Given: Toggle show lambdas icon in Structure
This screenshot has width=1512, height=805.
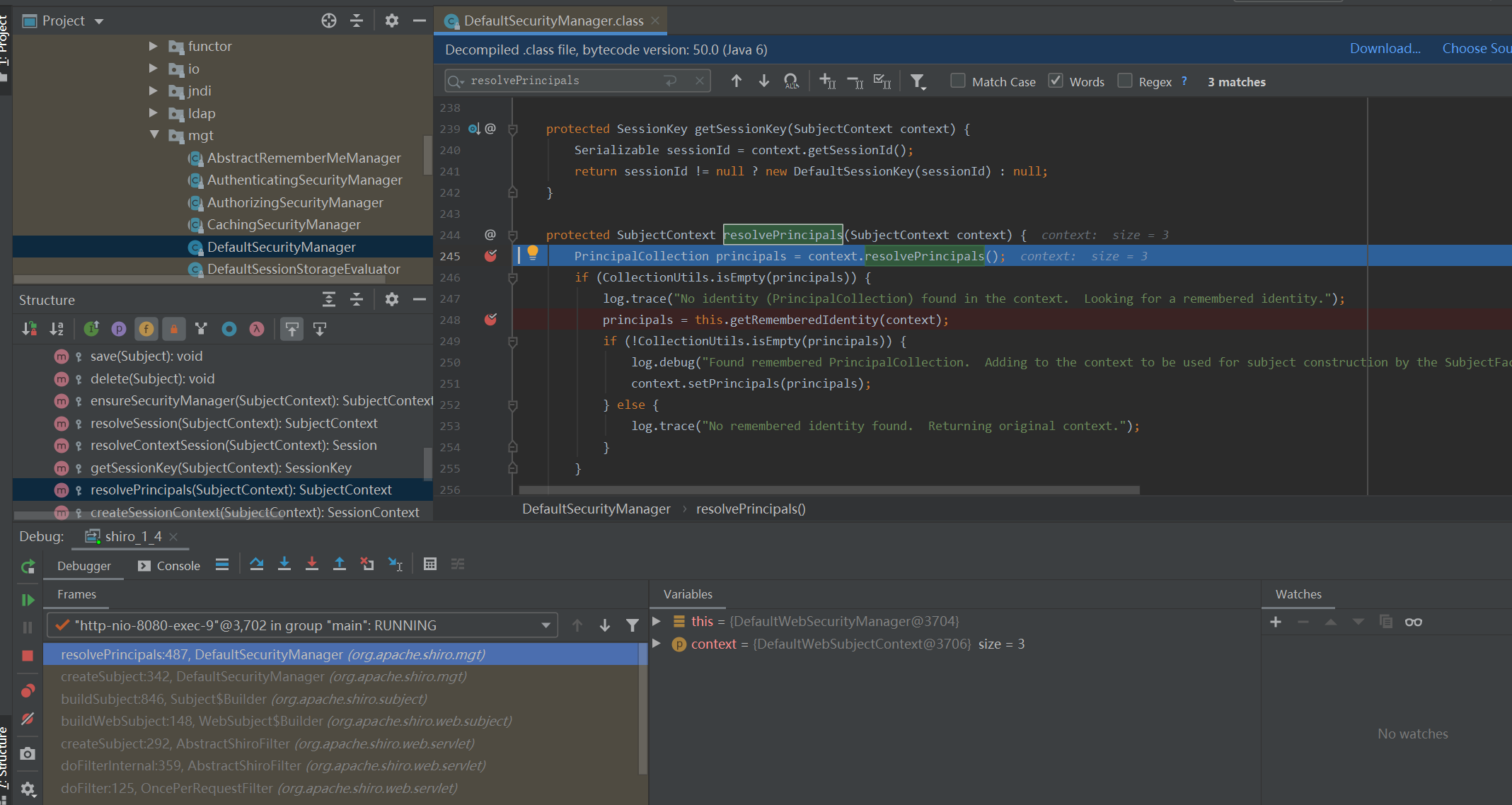Looking at the screenshot, I should point(257,329).
